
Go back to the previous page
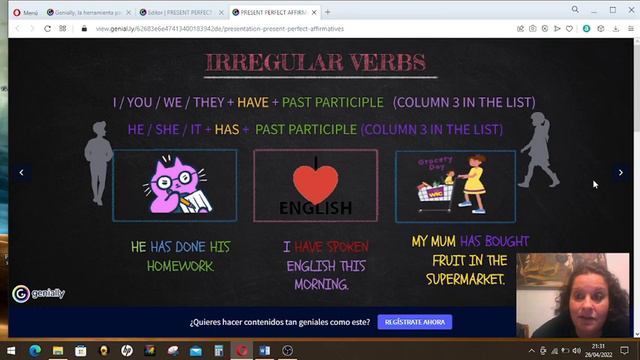[x=18, y=29]
